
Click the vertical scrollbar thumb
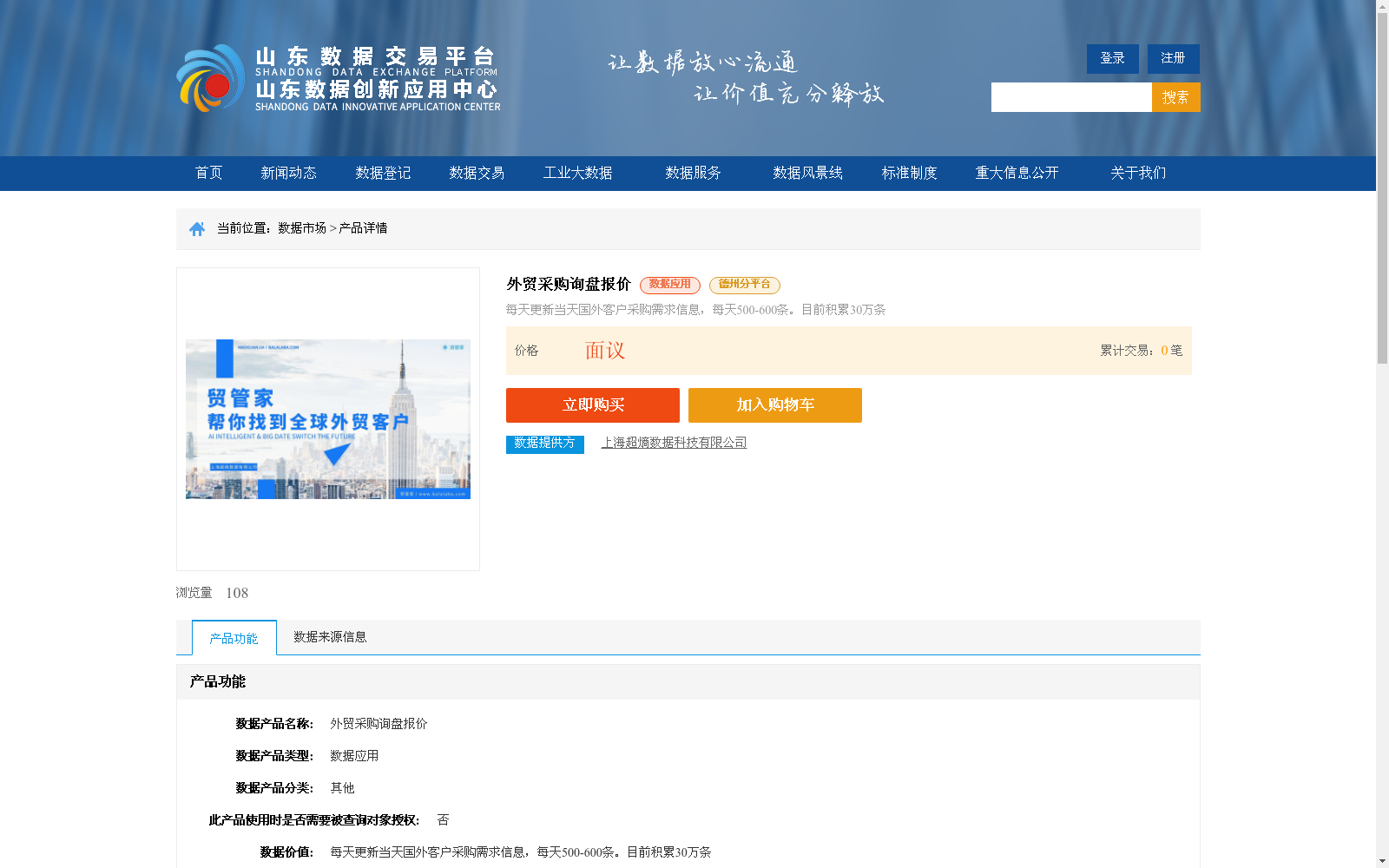1382,188
